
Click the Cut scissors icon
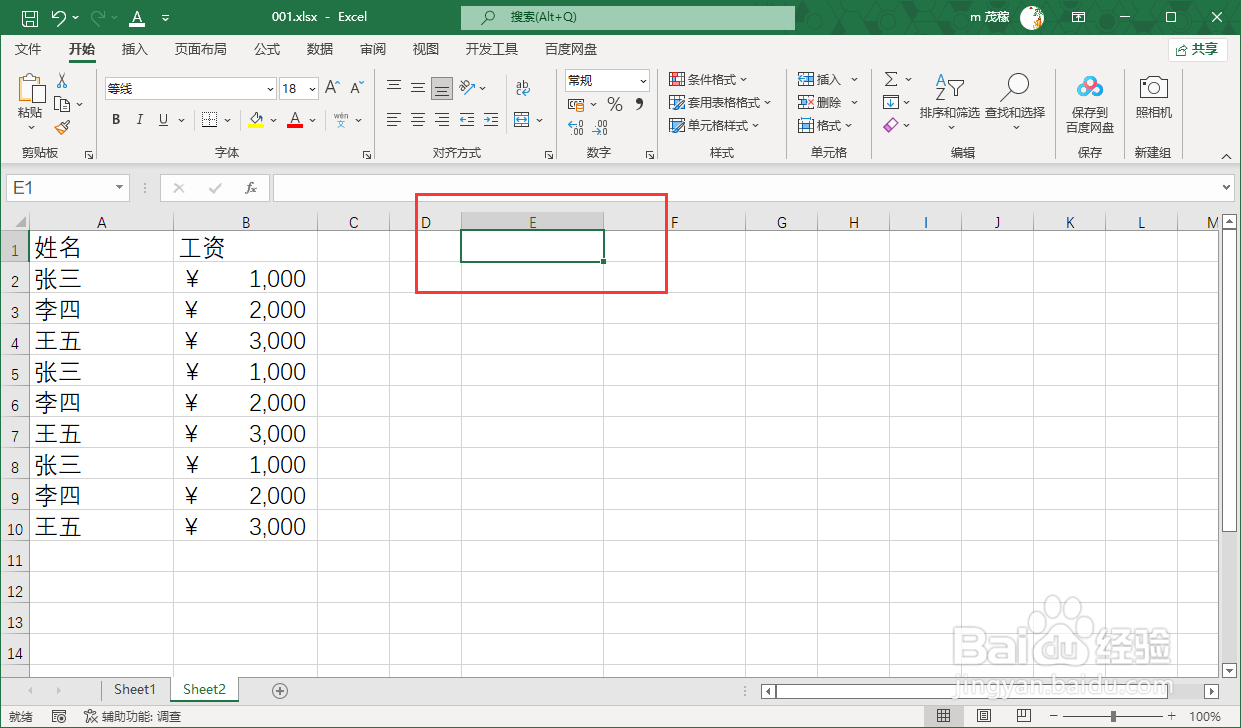coord(62,80)
